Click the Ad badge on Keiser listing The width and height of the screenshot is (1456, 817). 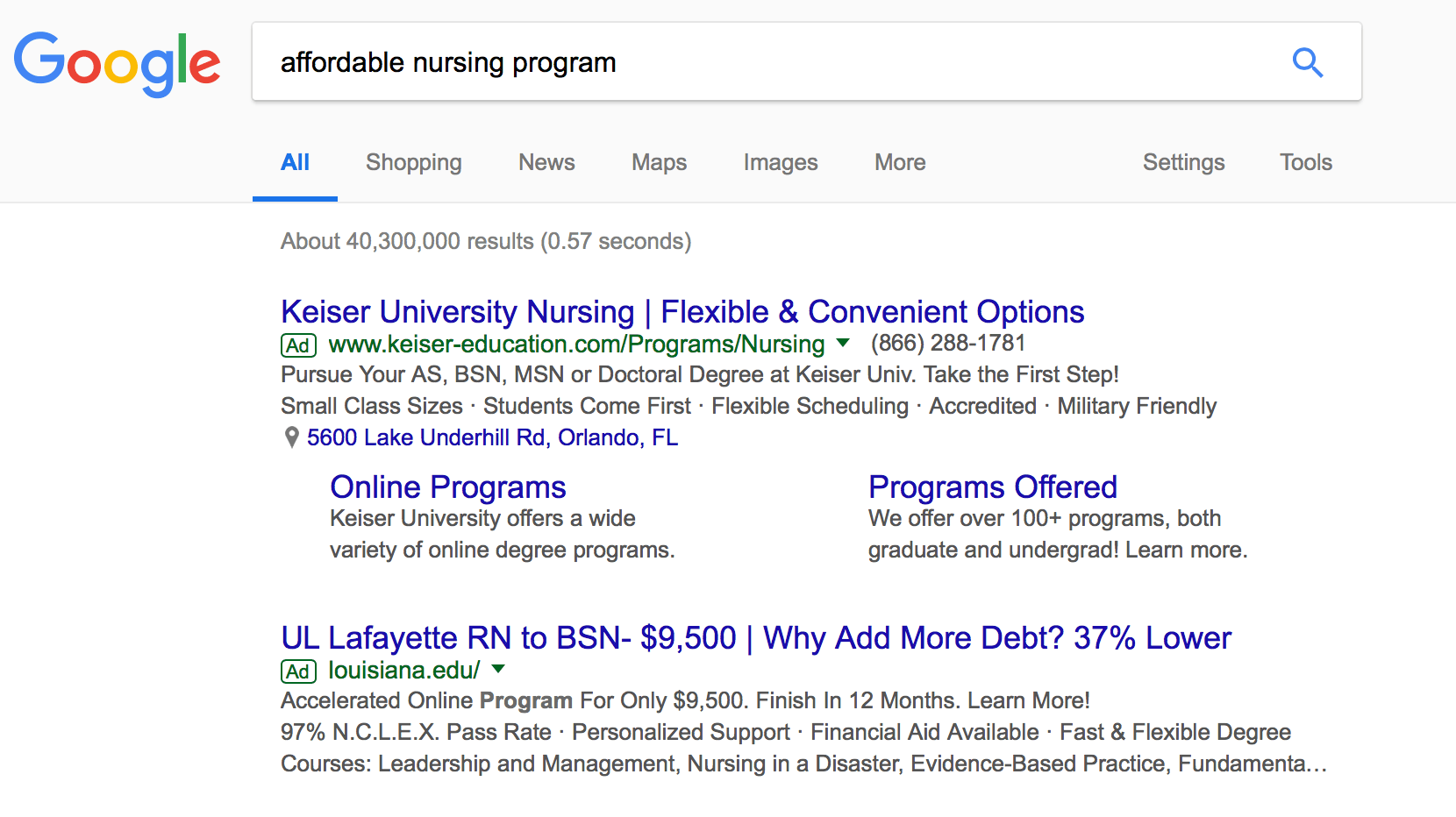(298, 345)
